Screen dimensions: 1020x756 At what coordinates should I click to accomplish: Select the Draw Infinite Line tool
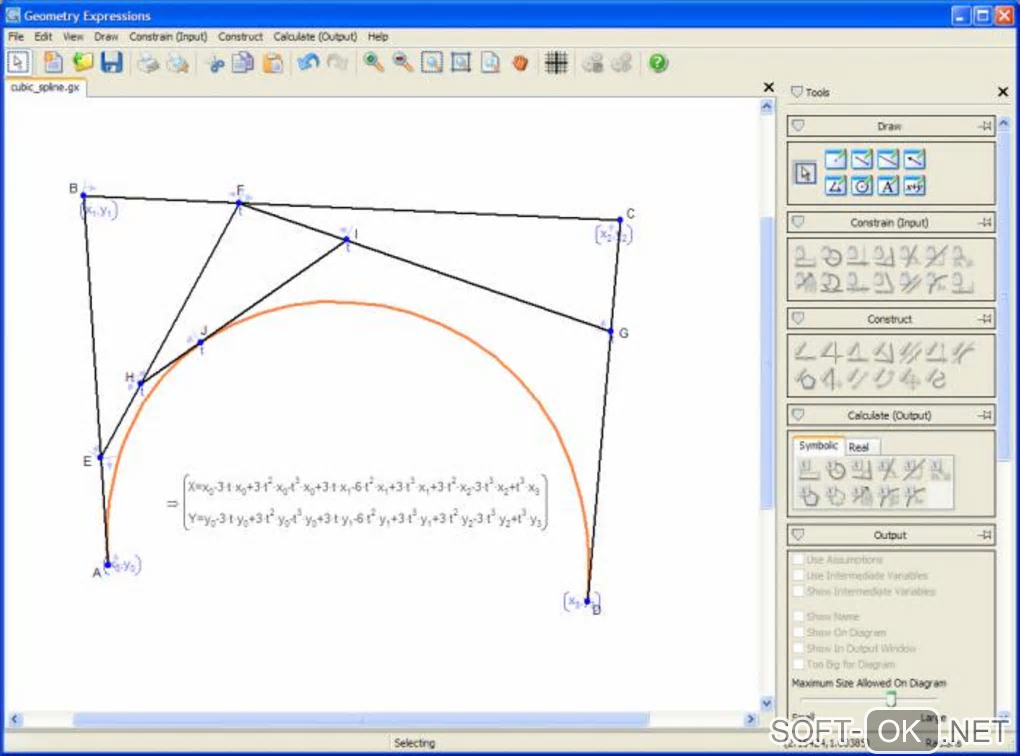[888, 159]
